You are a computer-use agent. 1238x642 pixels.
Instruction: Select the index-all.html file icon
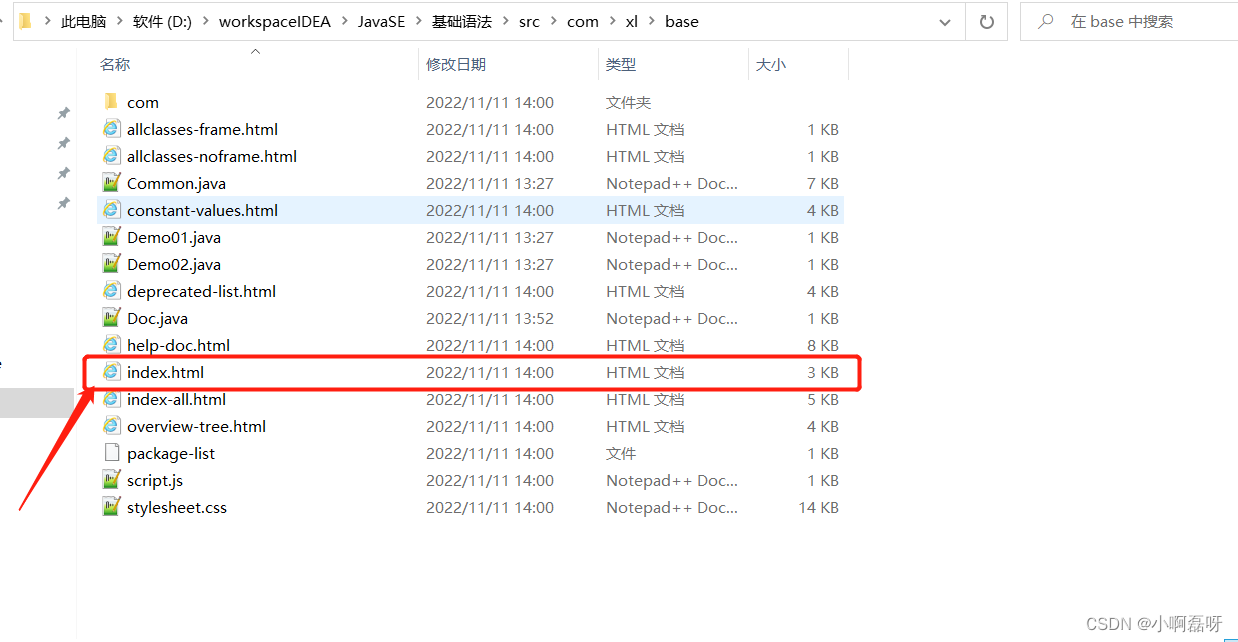coord(111,399)
